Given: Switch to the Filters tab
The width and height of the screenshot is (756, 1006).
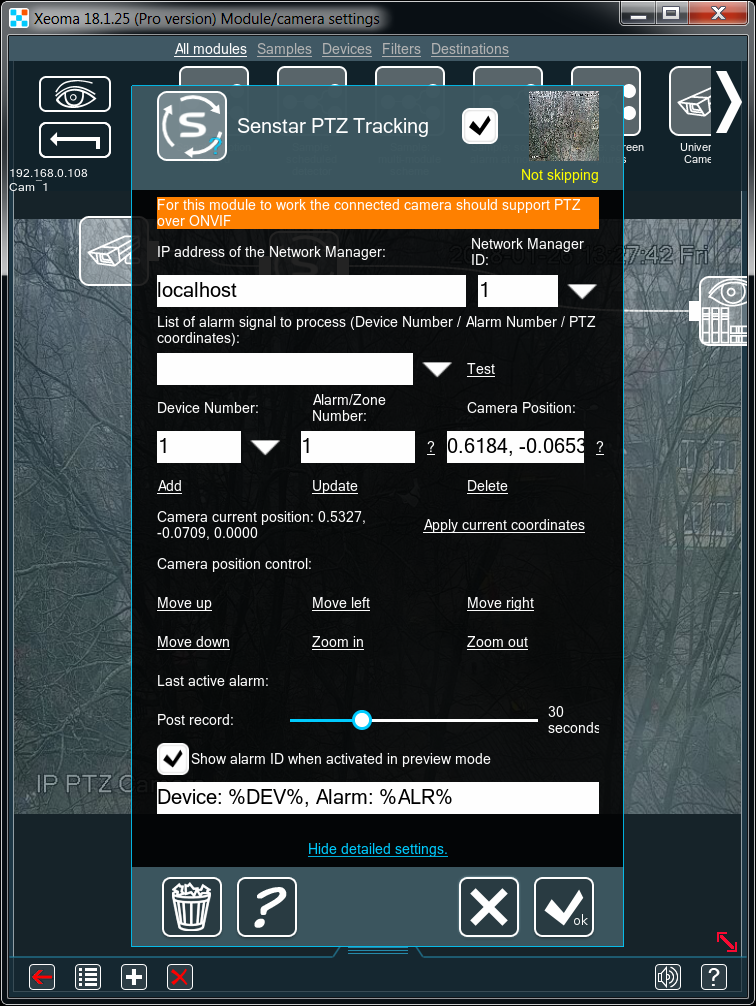Looking at the screenshot, I should click(401, 49).
